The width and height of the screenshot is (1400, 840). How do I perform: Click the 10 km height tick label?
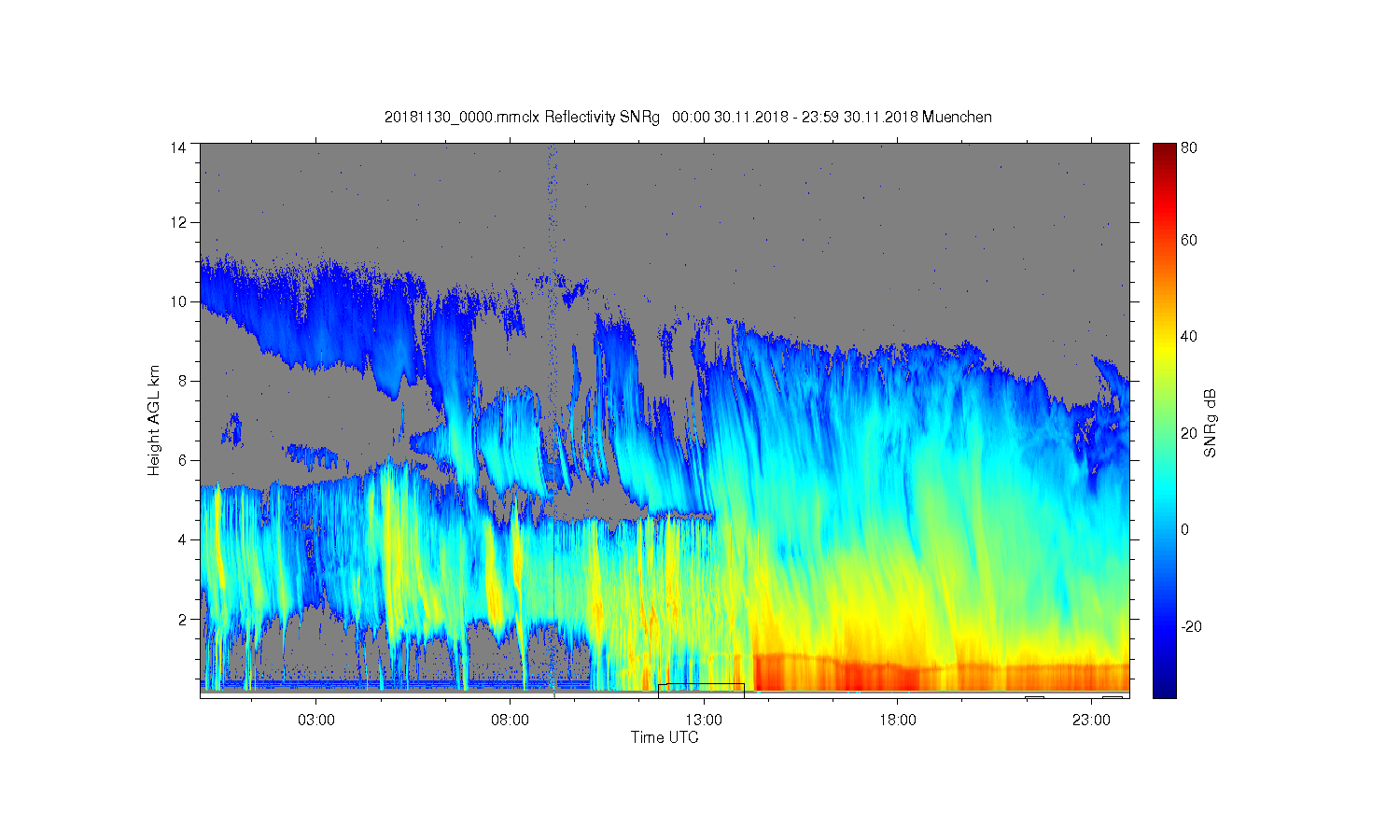[177, 301]
